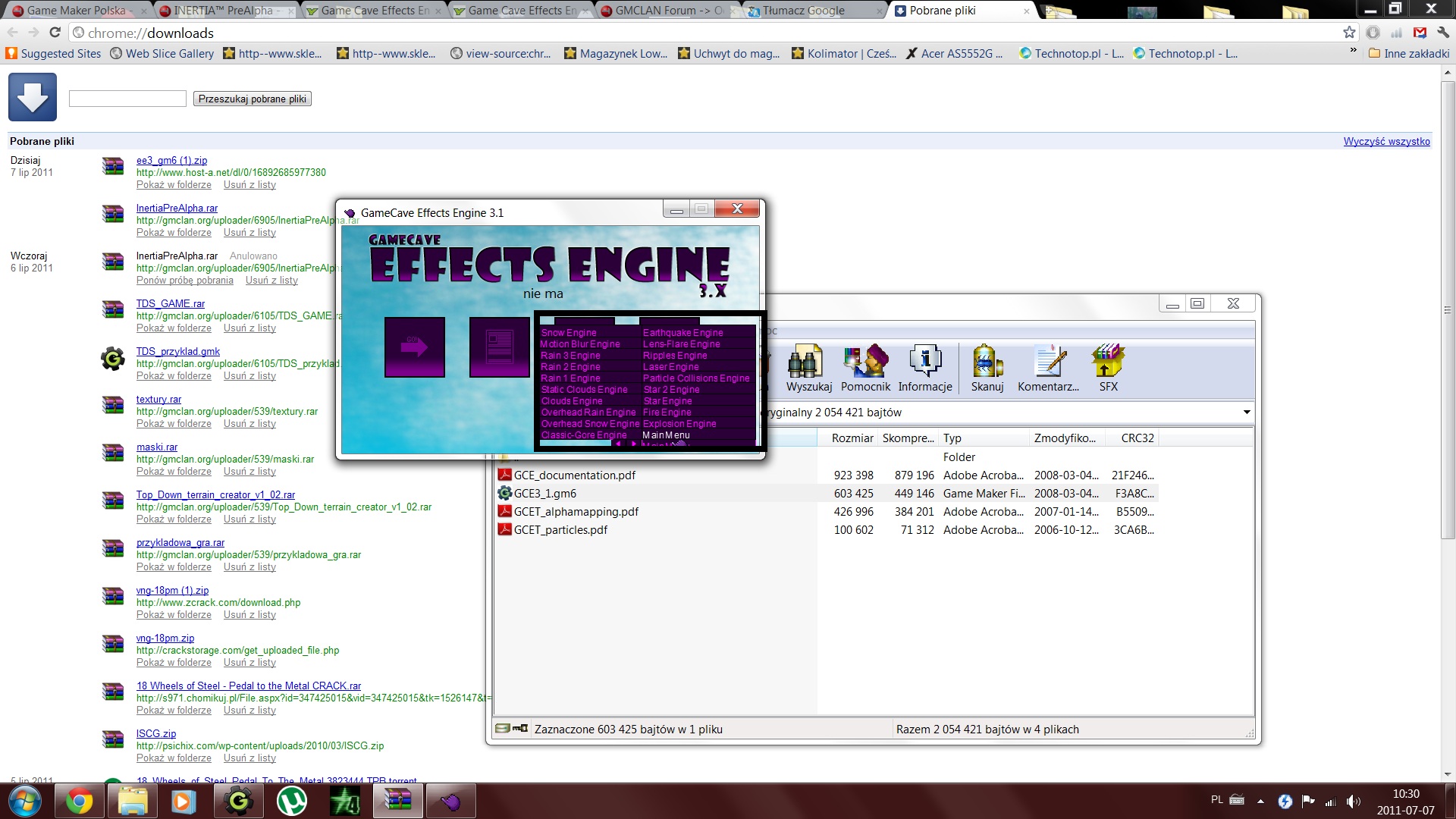Click the Wyczyść wszystko link
Image resolution: width=1456 pixels, height=819 pixels.
[x=1386, y=142]
